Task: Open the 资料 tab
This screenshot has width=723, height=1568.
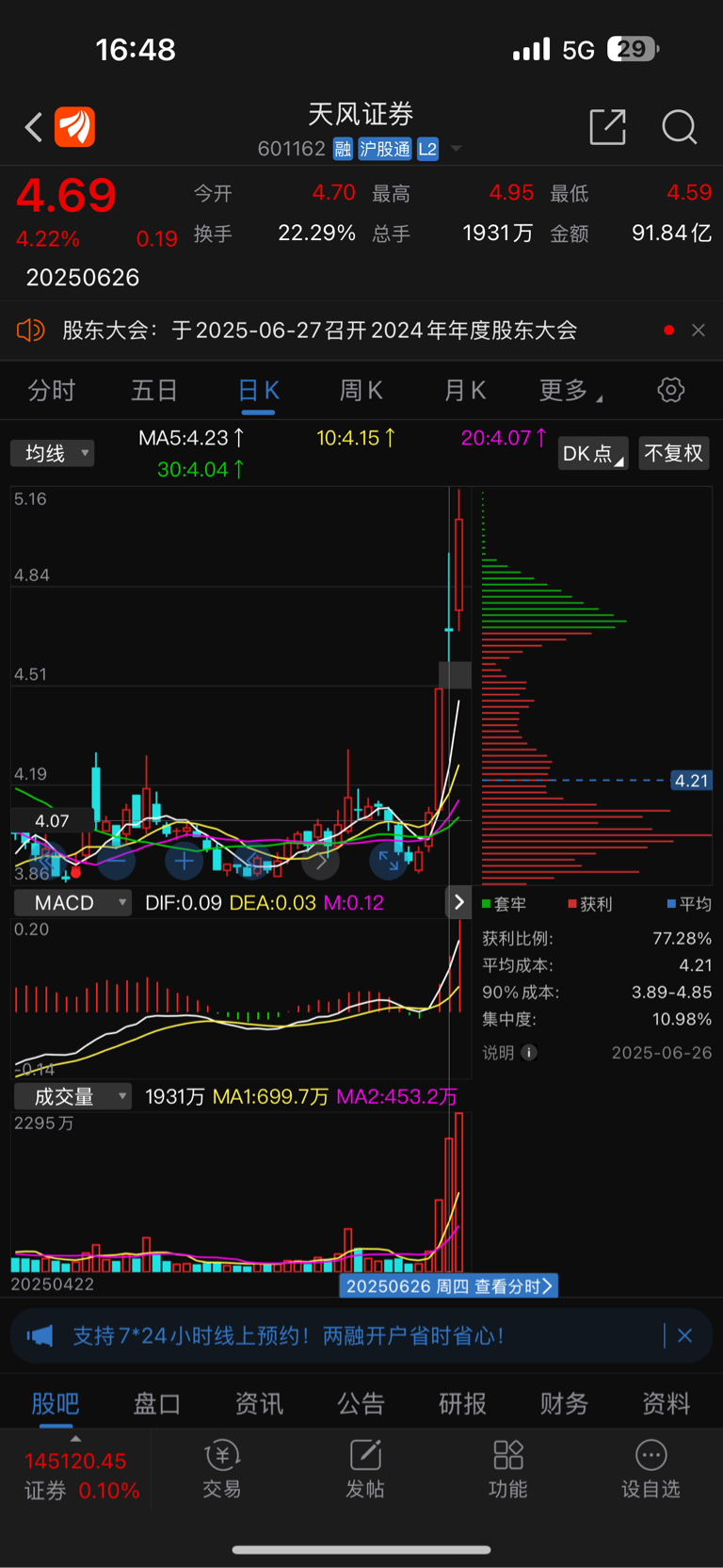Action: coord(666,1403)
